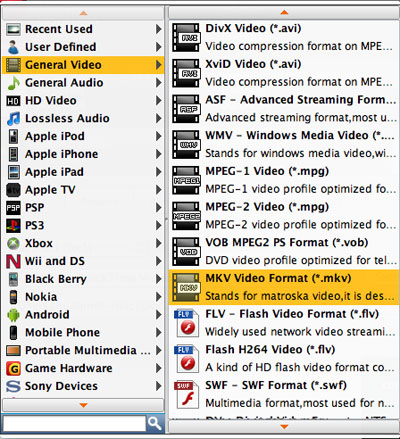Click the FLV Flash Video file icon
The height and width of the screenshot is (439, 400).
tap(186, 323)
